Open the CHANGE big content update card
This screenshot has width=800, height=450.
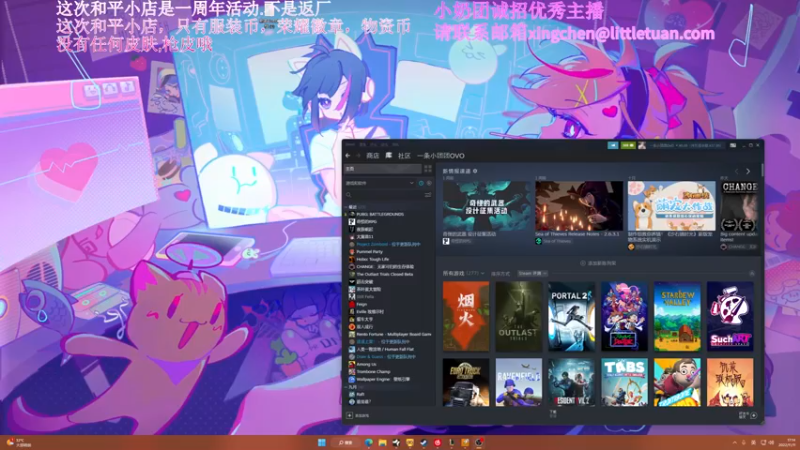738,206
